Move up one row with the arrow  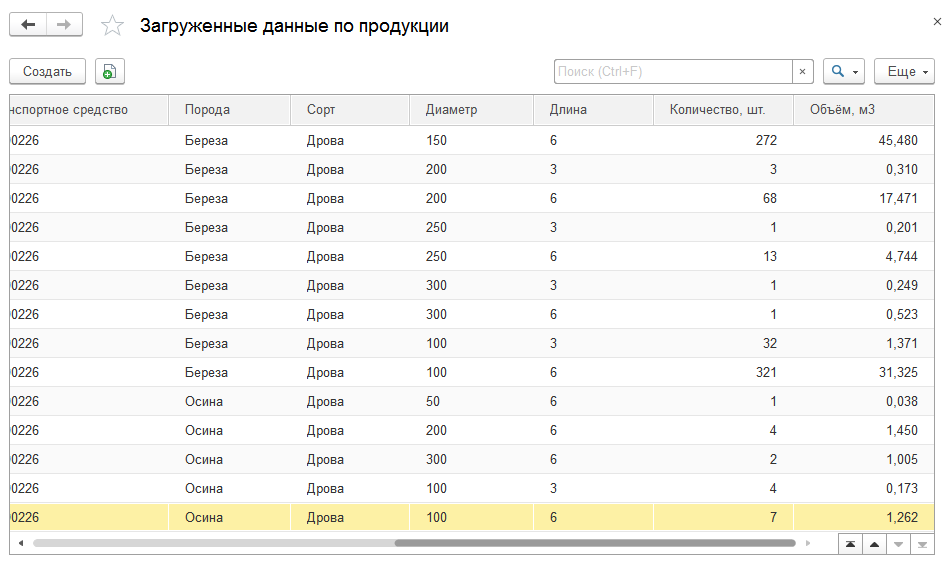point(874,544)
